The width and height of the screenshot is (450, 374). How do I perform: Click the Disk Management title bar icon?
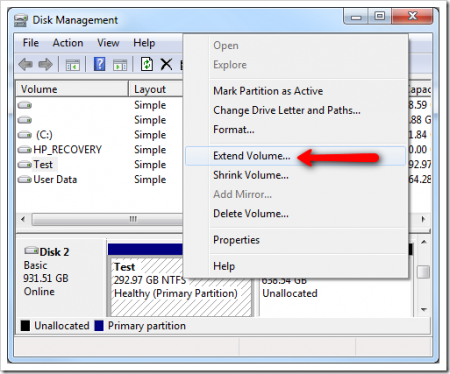[21, 20]
